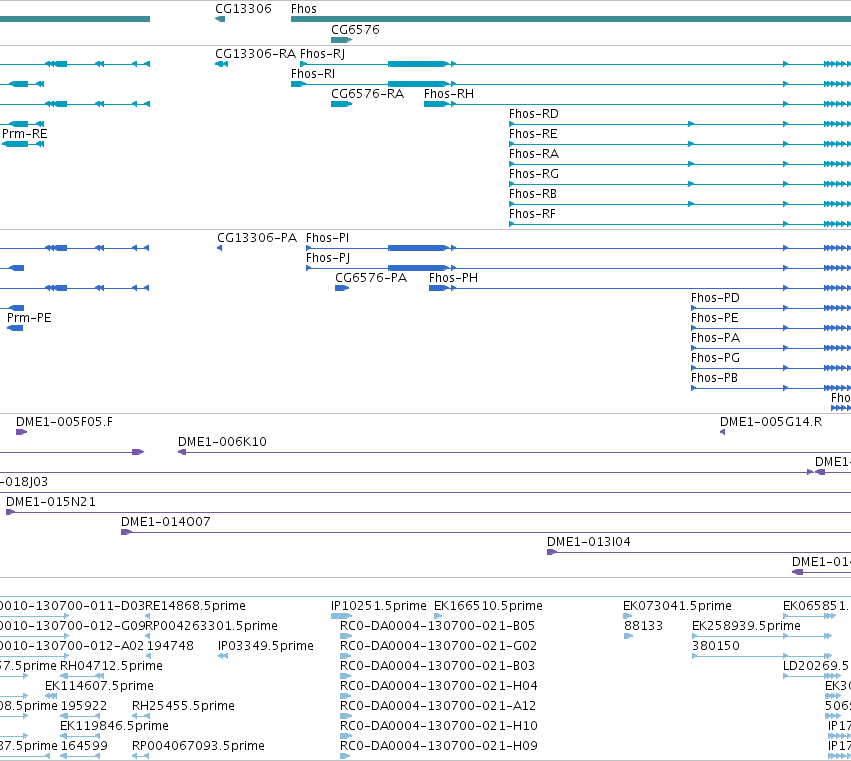Select clone DME1-006K10
This screenshot has width=851, height=761.
[515, 452]
